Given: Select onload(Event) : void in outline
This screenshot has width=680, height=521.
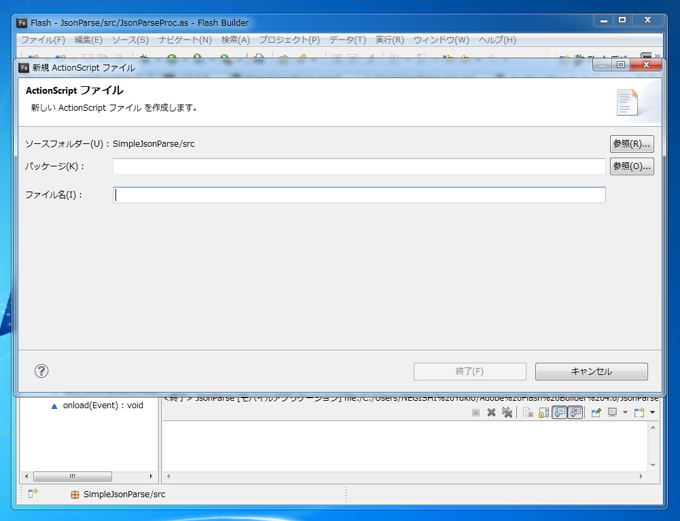Looking at the screenshot, I should click(x=103, y=405).
